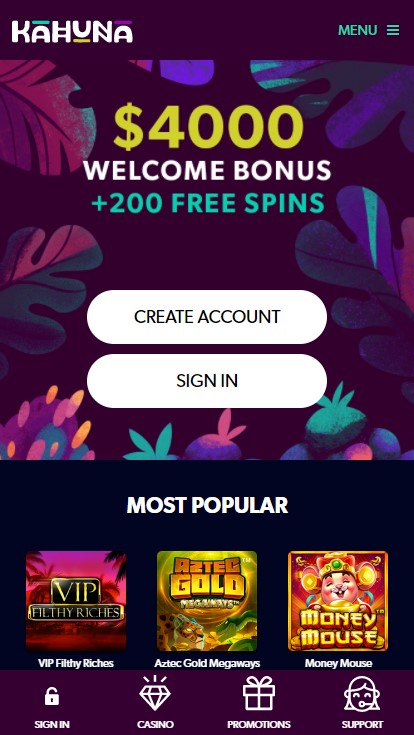
Task: Click the +200 Free Spins text
Action: (208, 202)
